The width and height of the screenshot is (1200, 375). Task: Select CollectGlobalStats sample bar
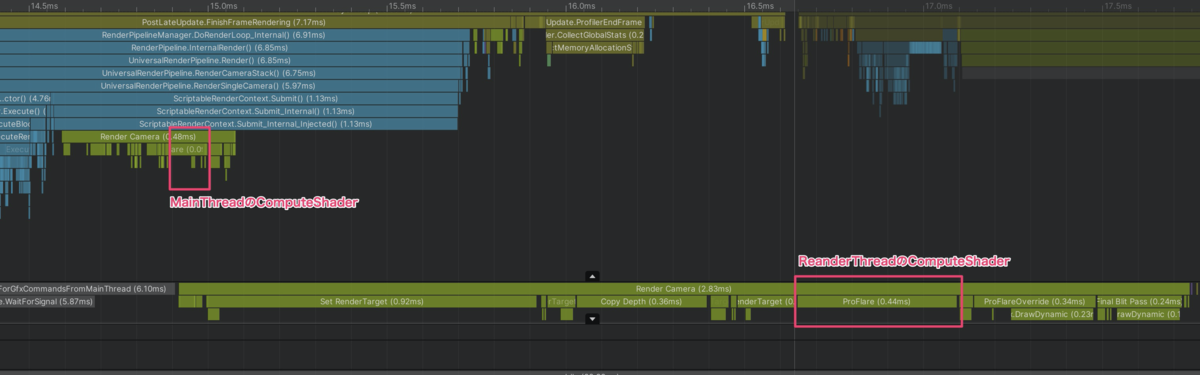594,34
